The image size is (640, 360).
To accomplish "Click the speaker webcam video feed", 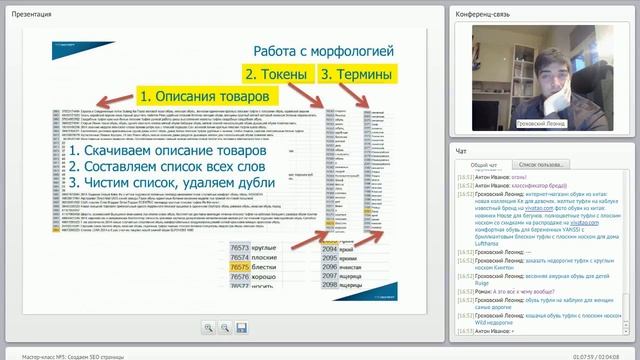I will pos(542,78).
